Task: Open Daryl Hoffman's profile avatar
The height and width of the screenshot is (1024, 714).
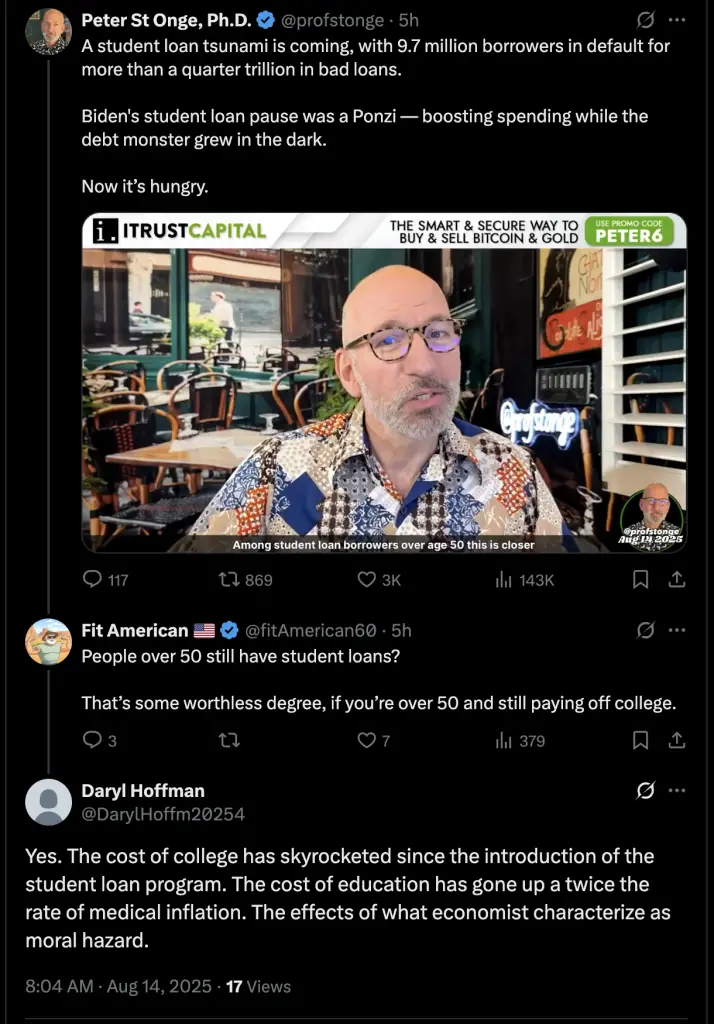Action: (48, 802)
